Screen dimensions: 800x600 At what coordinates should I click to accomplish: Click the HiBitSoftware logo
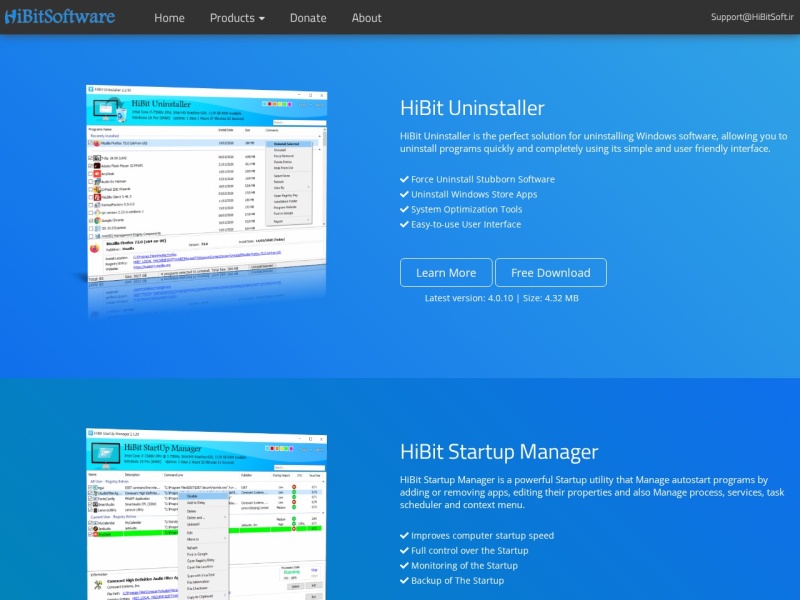tap(60, 16)
